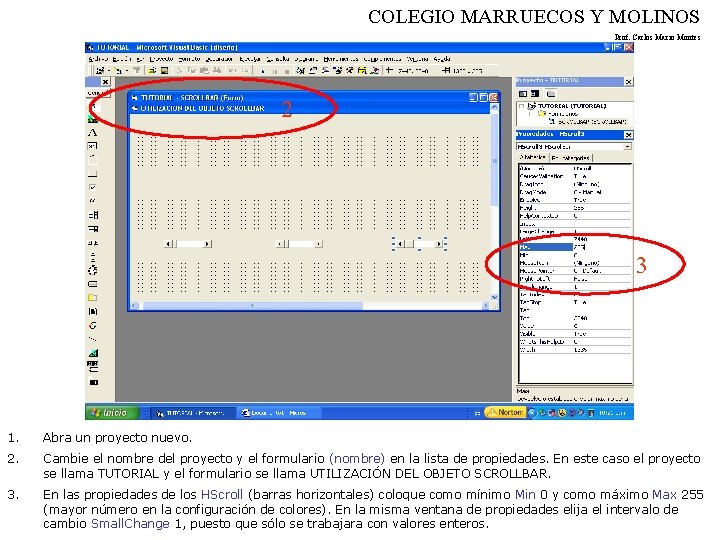Select the ComboBox control in the toolbox
Image resolution: width=720 pixels, height=540 pixels.
point(93,215)
